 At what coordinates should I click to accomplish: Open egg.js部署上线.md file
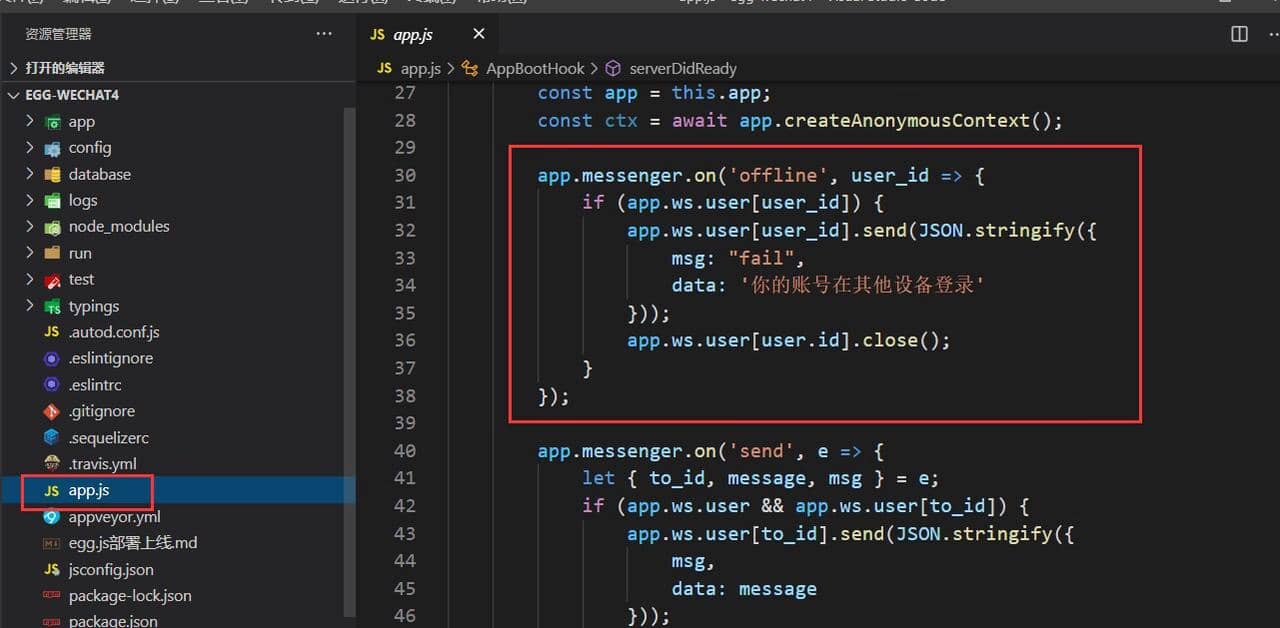coord(133,543)
